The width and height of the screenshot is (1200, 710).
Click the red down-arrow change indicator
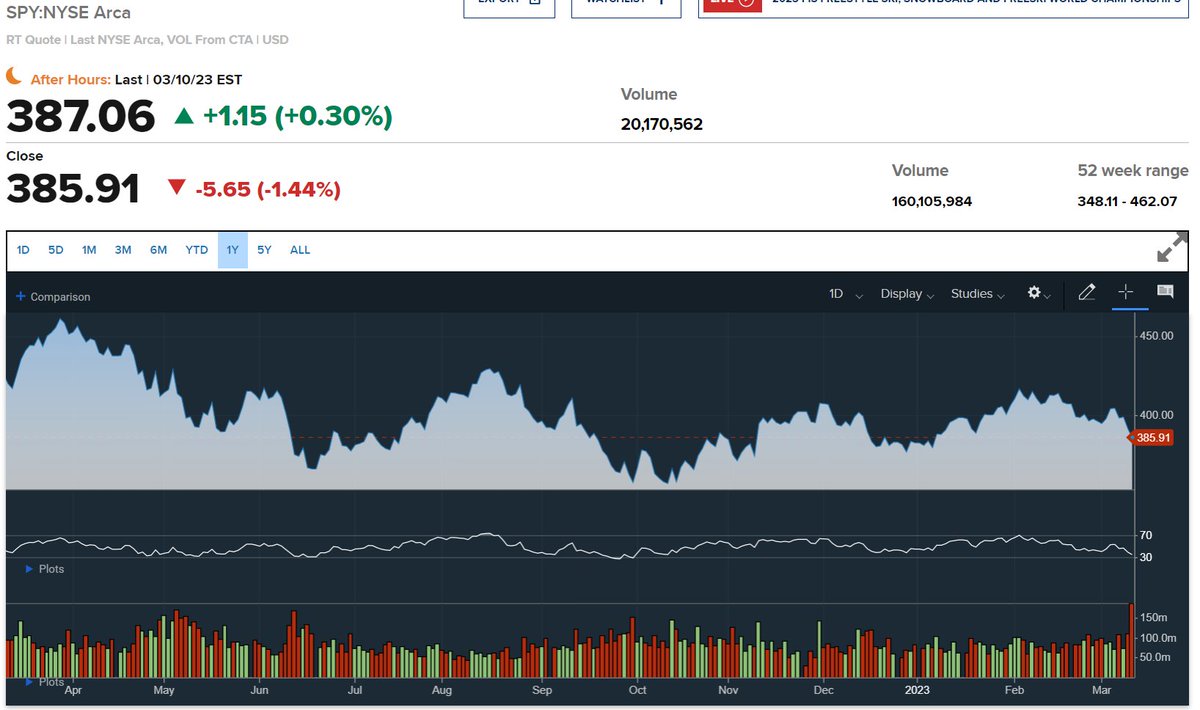pyautogui.click(x=176, y=187)
